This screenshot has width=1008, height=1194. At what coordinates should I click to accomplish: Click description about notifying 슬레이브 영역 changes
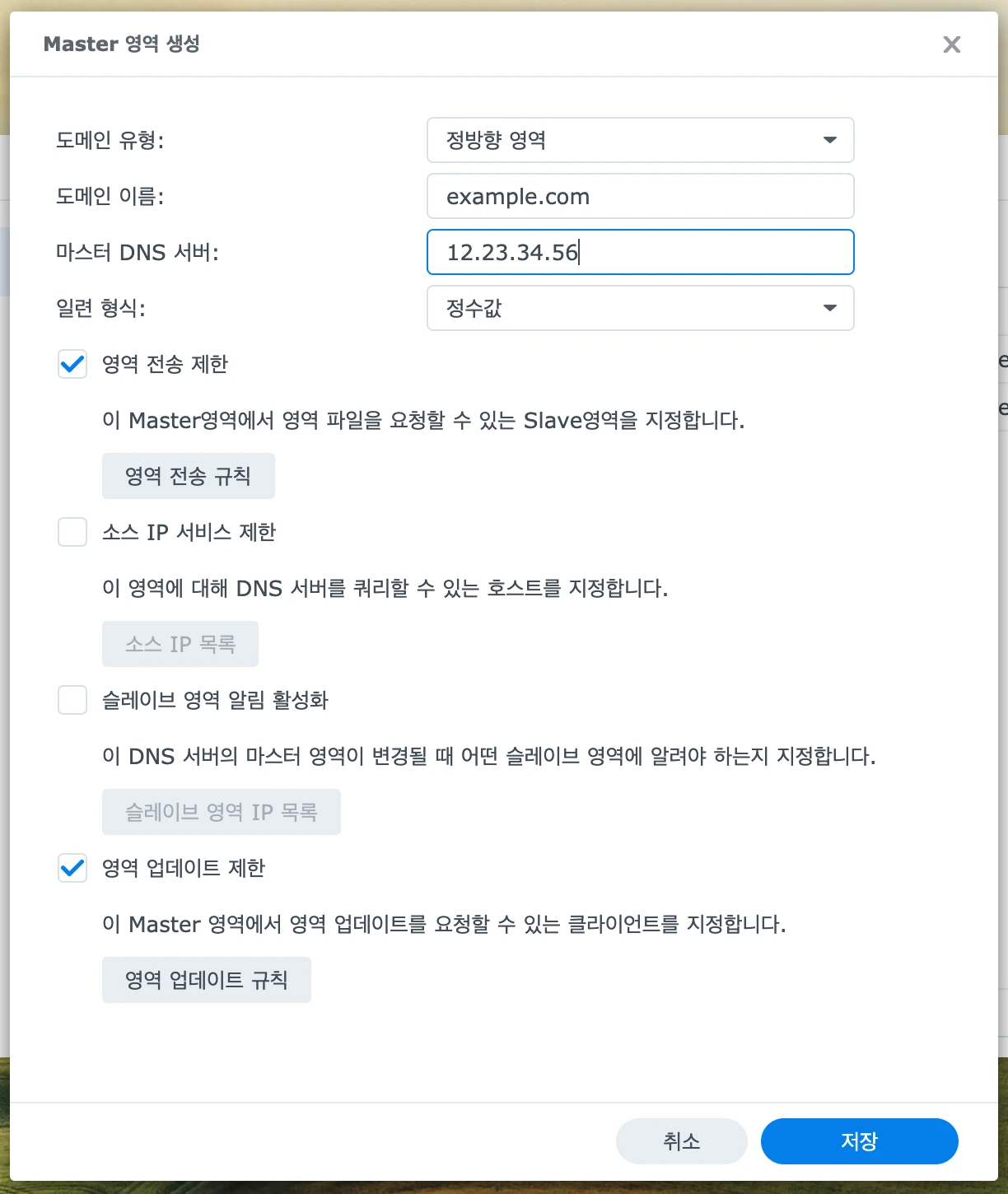click(489, 756)
